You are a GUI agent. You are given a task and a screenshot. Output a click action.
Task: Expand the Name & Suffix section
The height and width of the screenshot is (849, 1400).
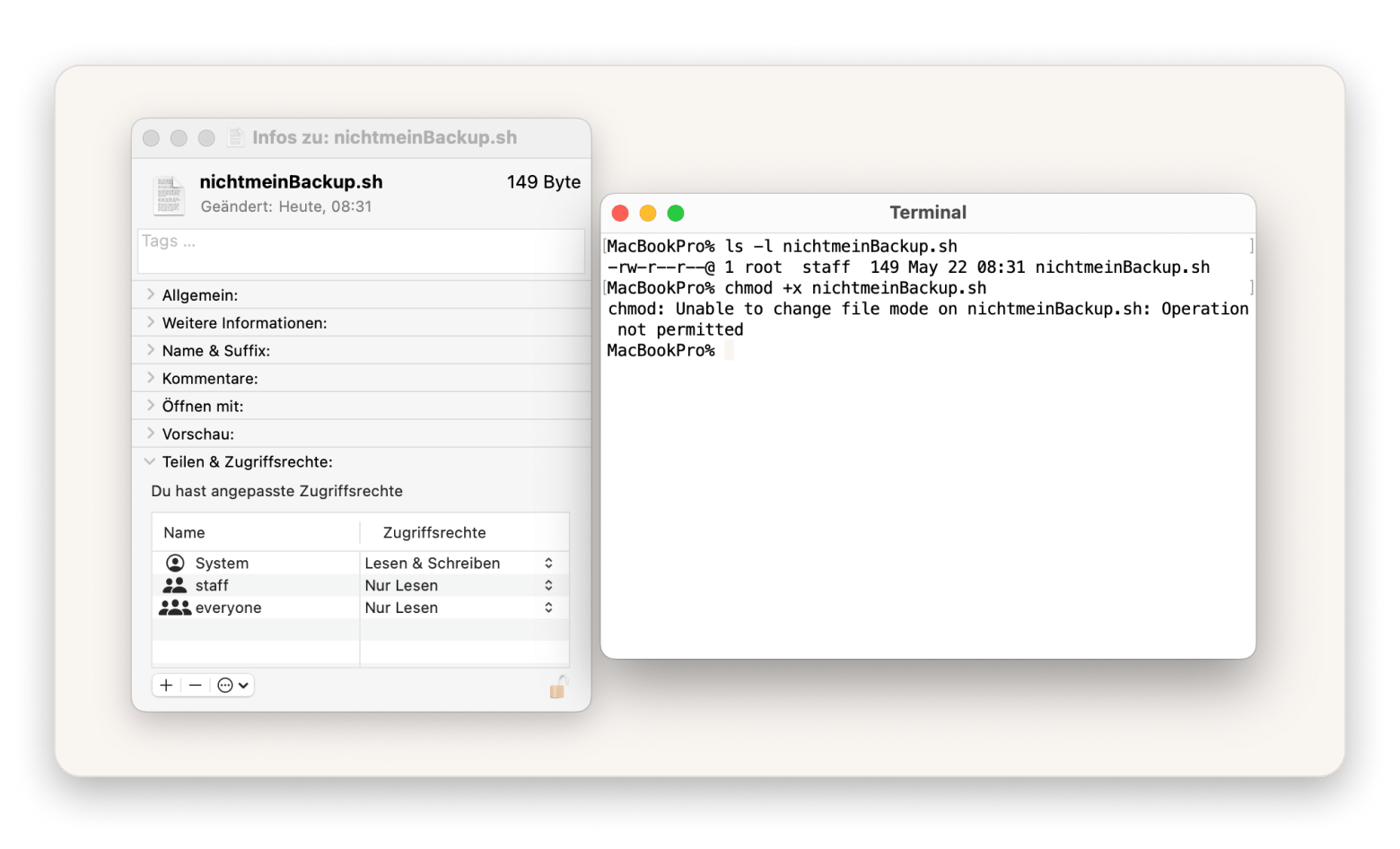tap(150, 350)
